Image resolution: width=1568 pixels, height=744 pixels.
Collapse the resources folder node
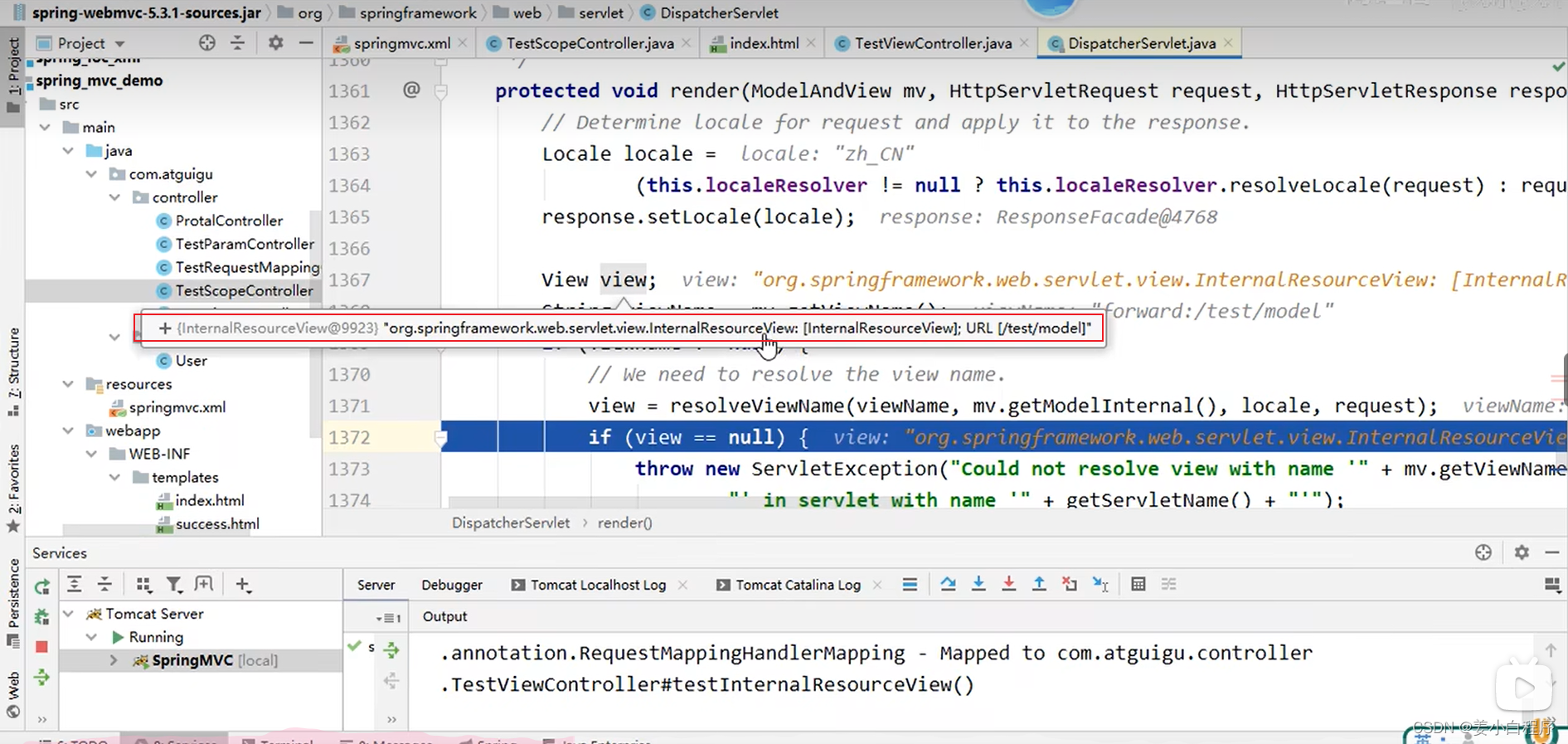[x=68, y=384]
